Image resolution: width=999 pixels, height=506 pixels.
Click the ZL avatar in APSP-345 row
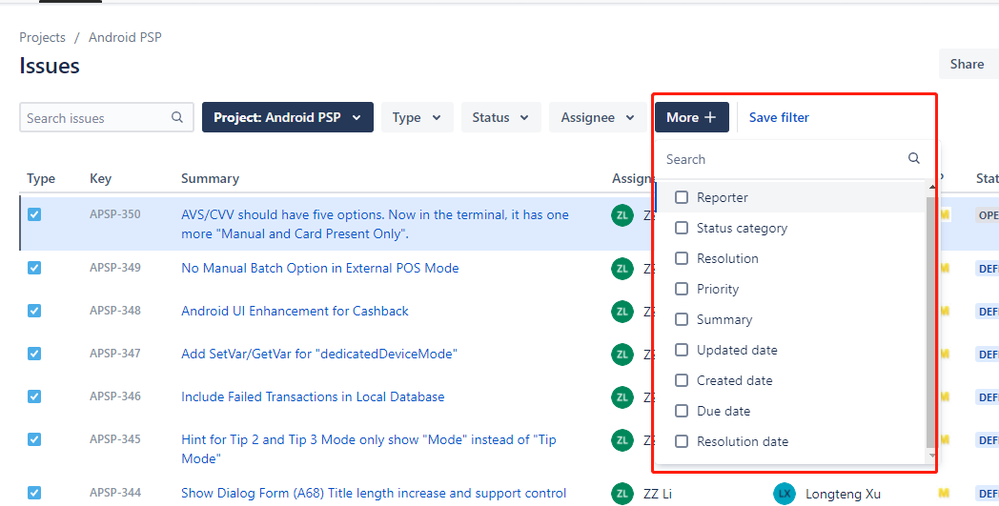pos(622,440)
